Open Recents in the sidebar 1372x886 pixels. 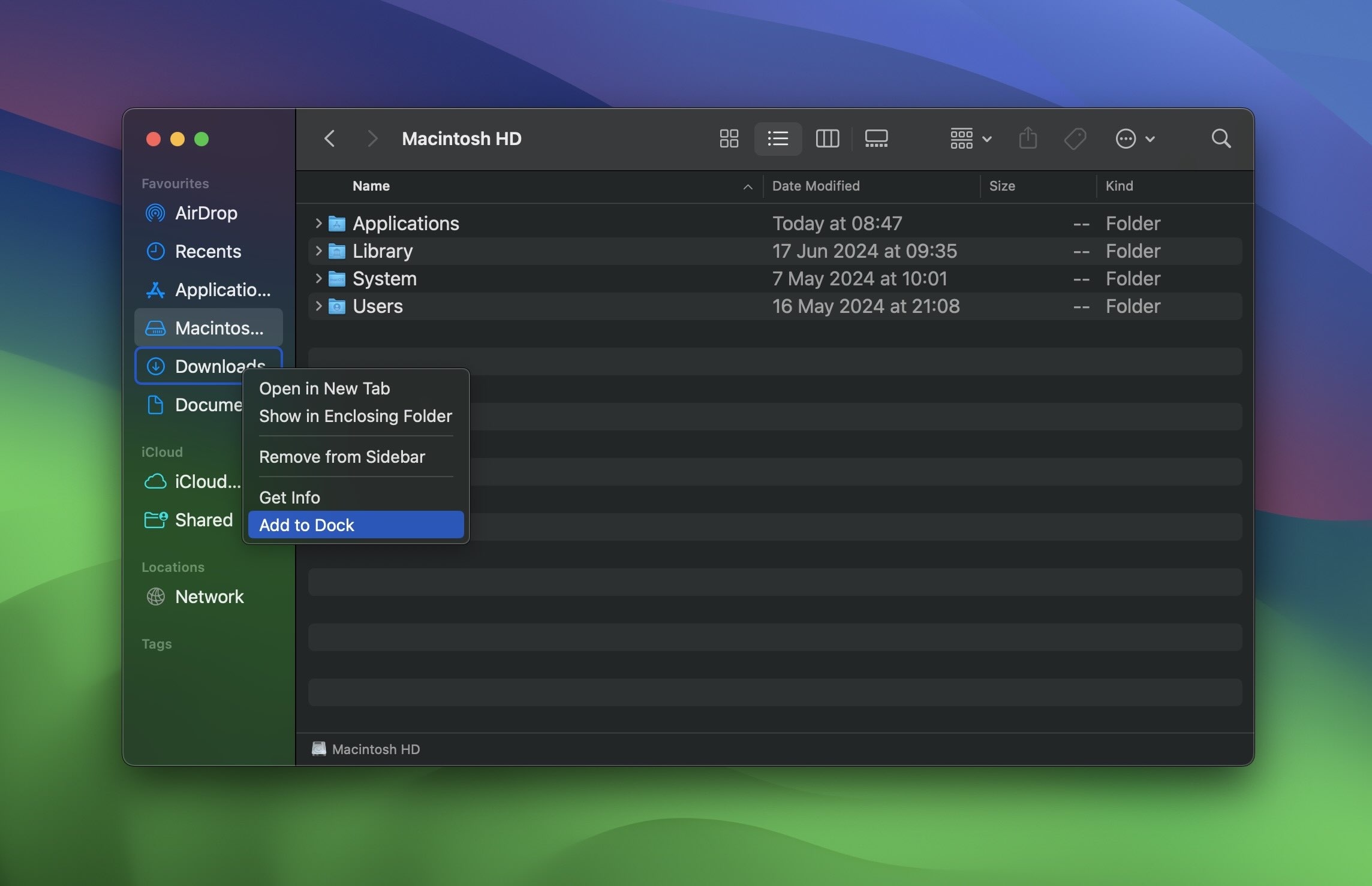click(x=208, y=251)
